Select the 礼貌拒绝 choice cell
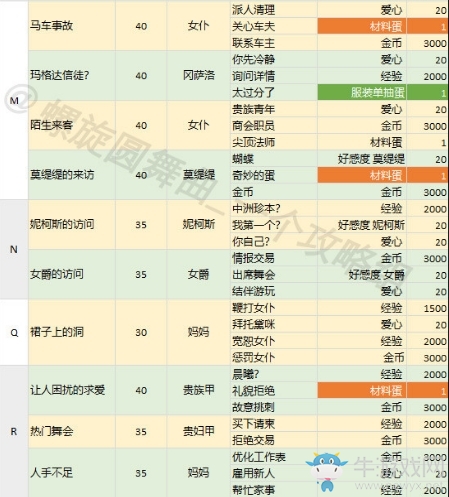 pos(274,390)
